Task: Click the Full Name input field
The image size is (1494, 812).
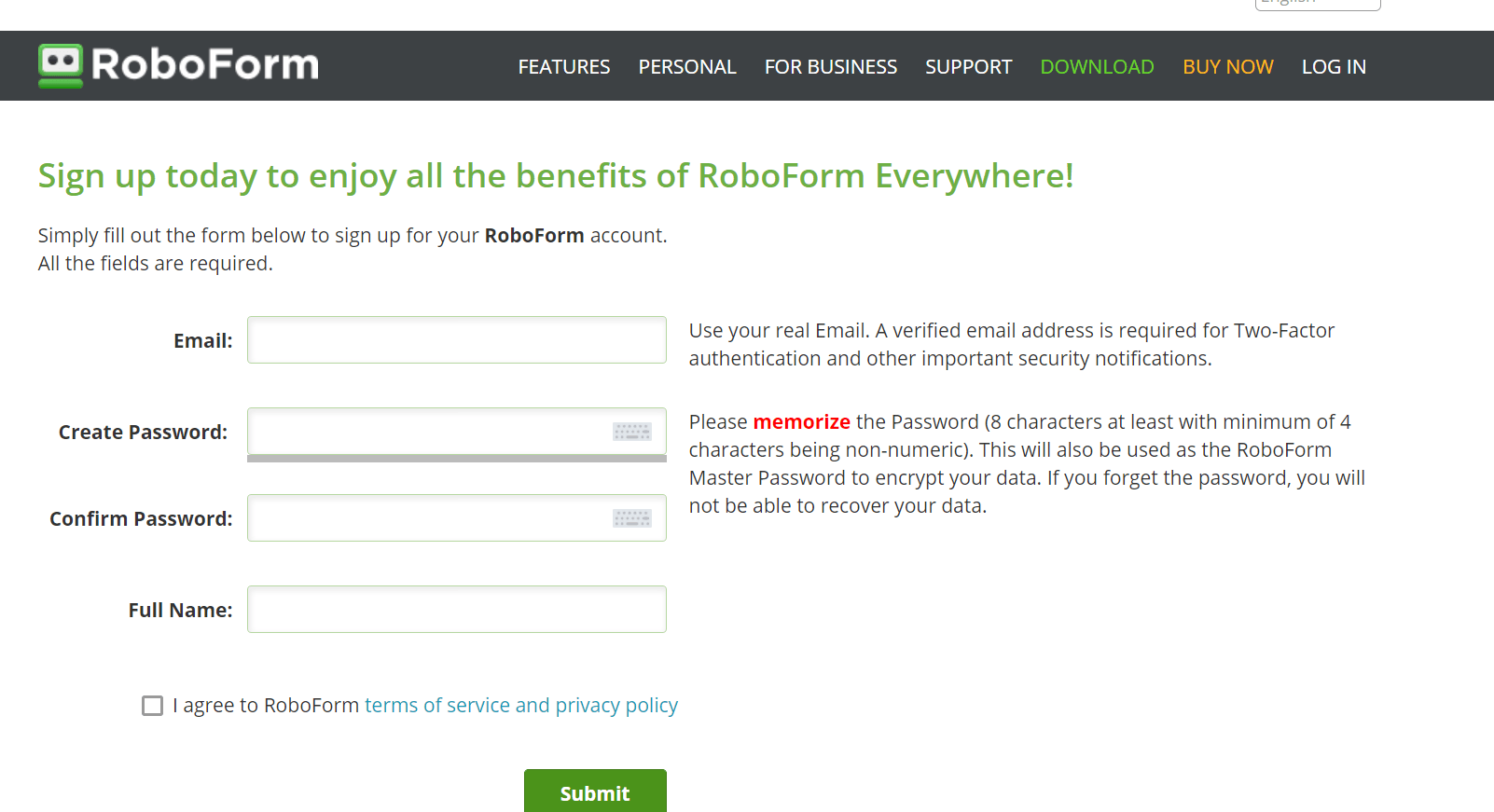Action: click(456, 609)
